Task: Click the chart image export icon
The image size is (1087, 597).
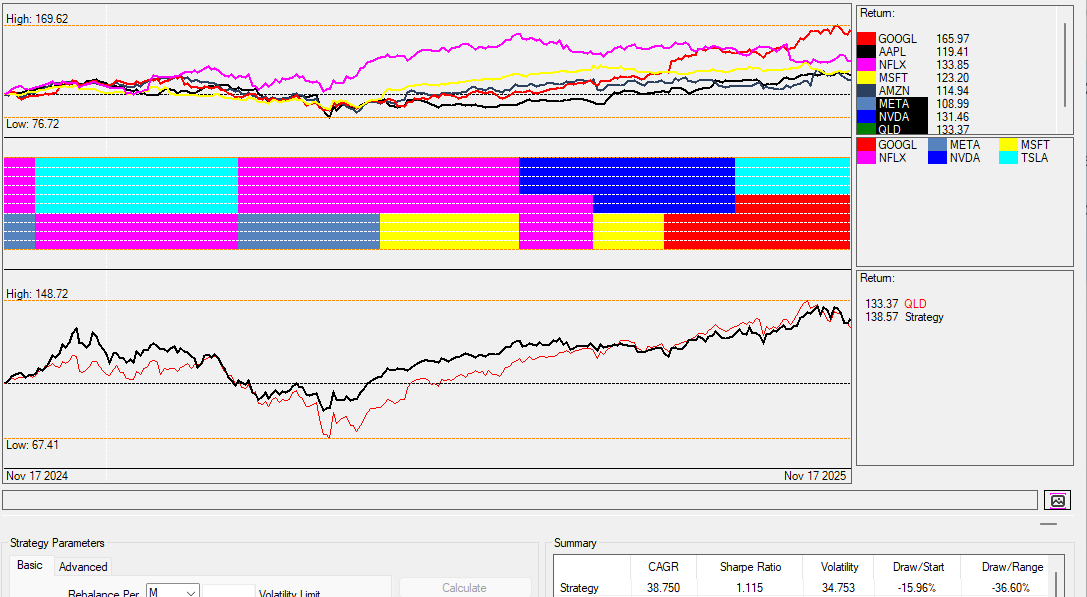Action: 1057,500
